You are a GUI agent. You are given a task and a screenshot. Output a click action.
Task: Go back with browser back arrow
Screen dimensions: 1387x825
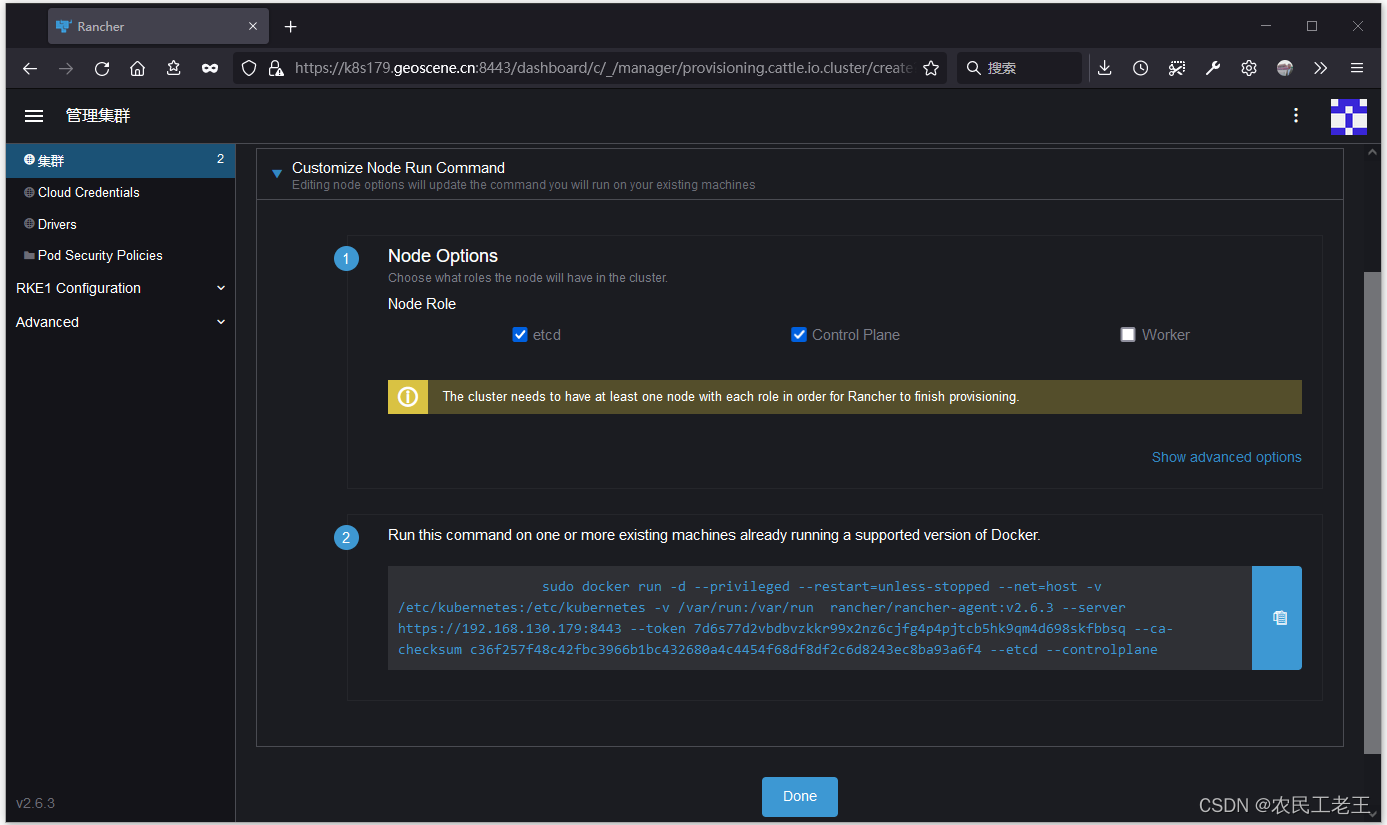(30, 68)
